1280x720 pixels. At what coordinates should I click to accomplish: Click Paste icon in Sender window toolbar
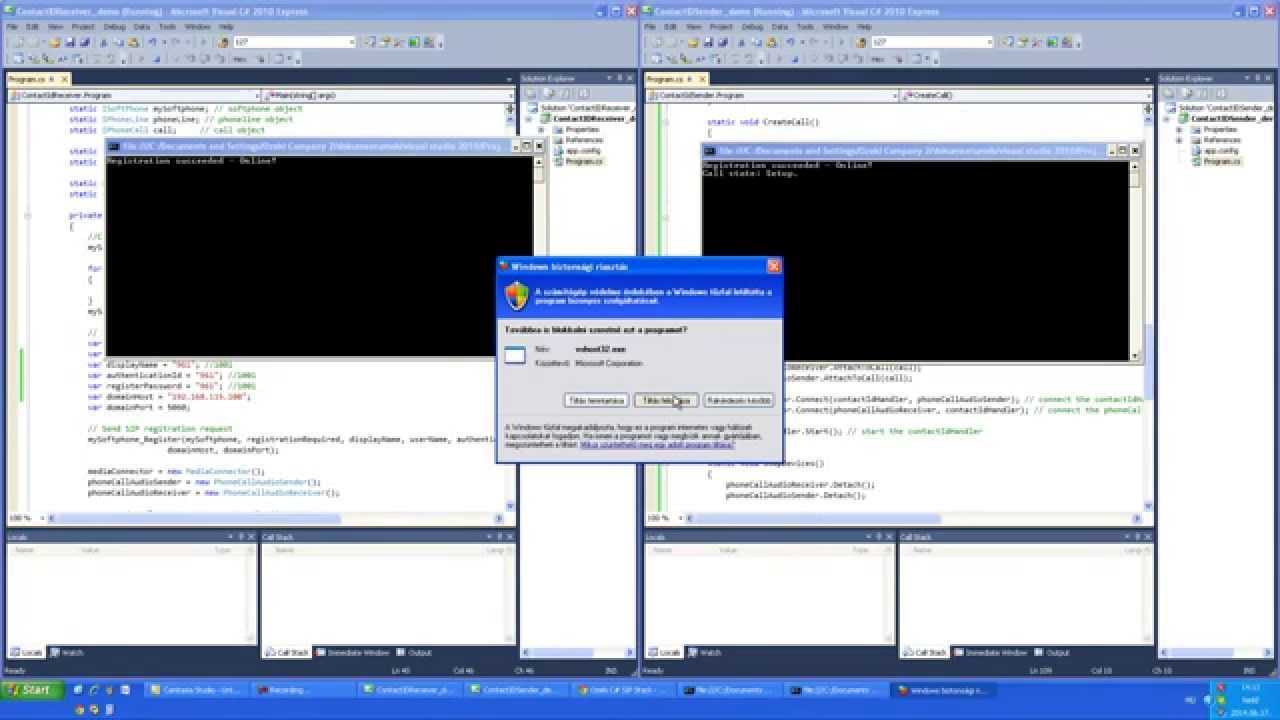click(772, 42)
